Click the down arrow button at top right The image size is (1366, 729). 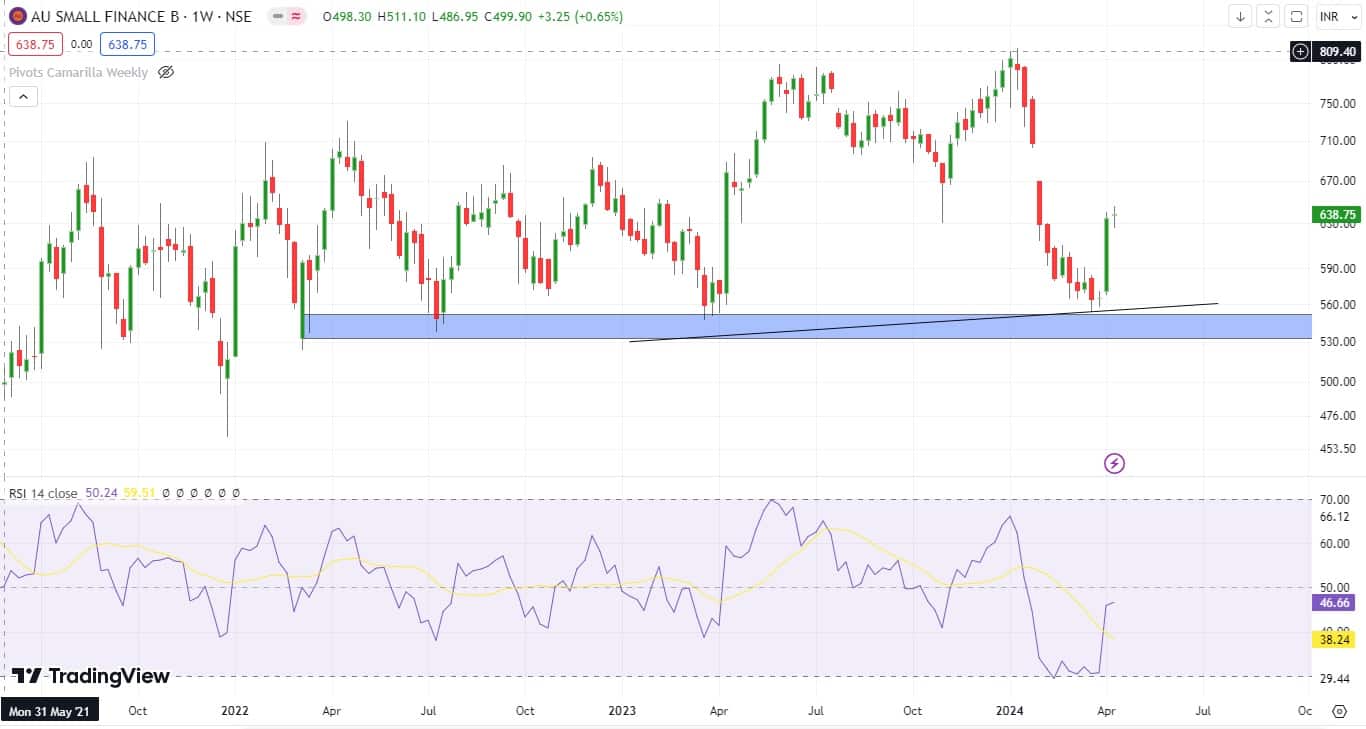tap(1241, 16)
